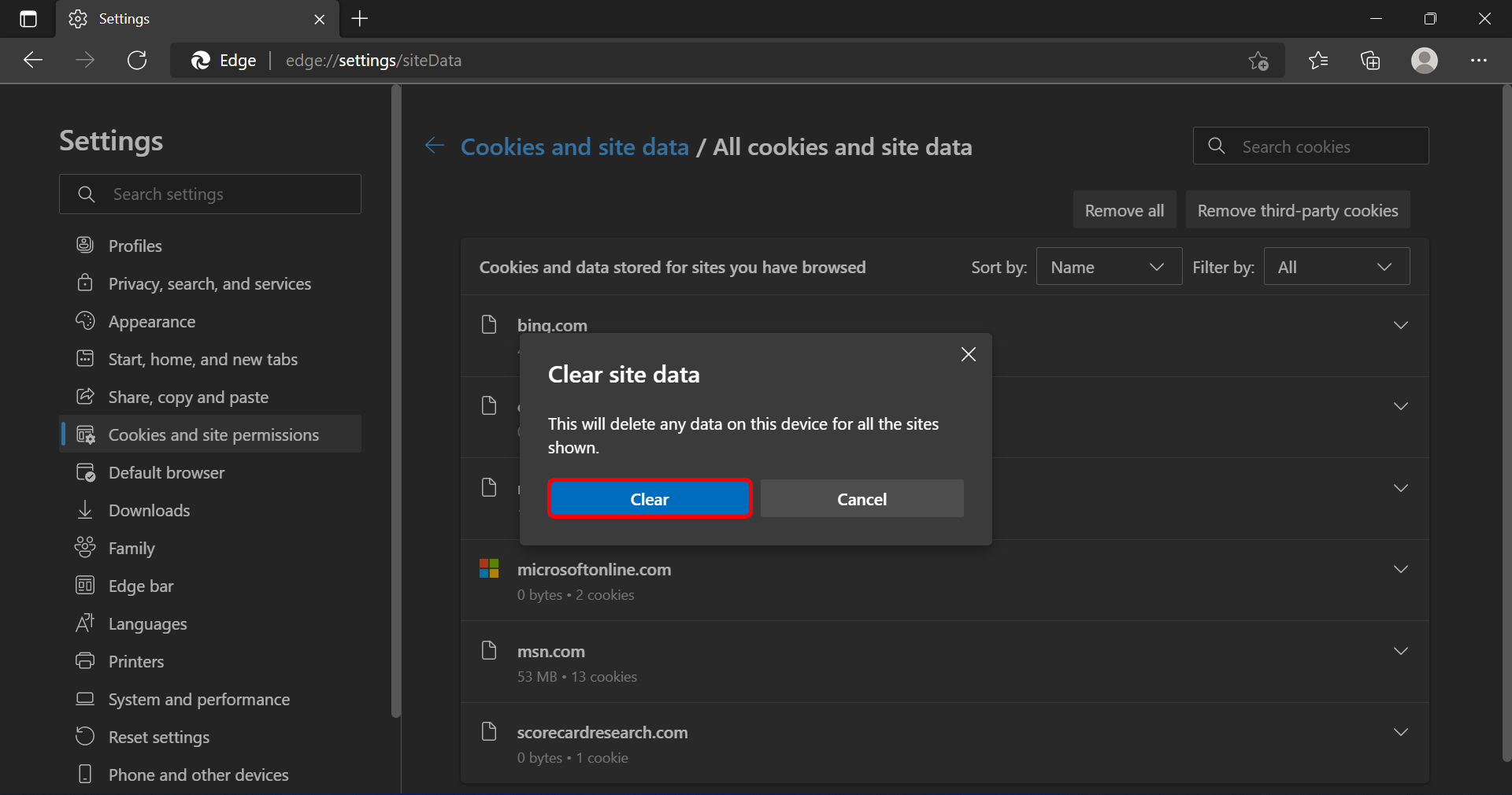Expand the microsoftonline.com row chevron
Viewport: 1512px width, 795px height.
(1400, 569)
